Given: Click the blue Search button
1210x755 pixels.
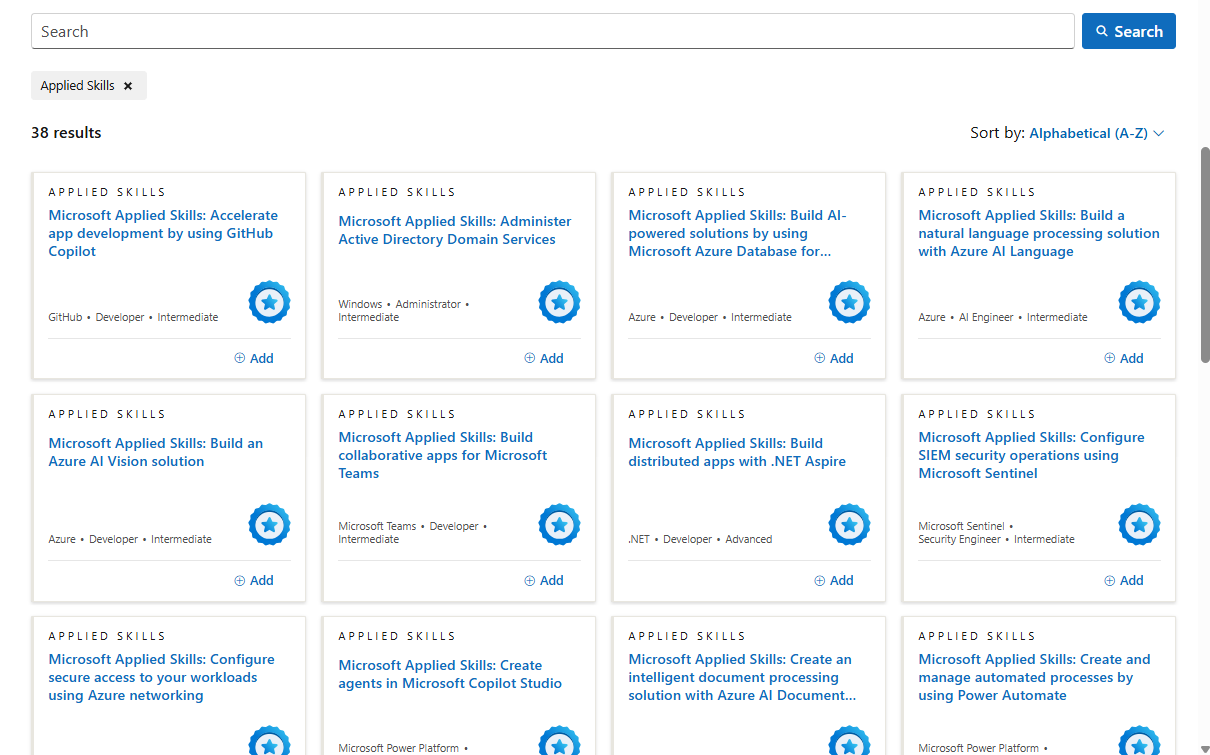Looking at the screenshot, I should pos(1128,31).
